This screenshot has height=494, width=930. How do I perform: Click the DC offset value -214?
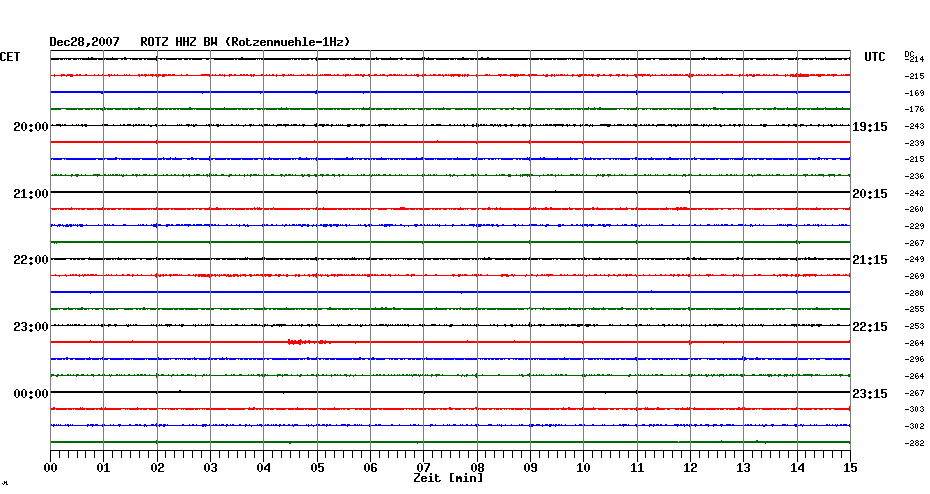pos(914,60)
